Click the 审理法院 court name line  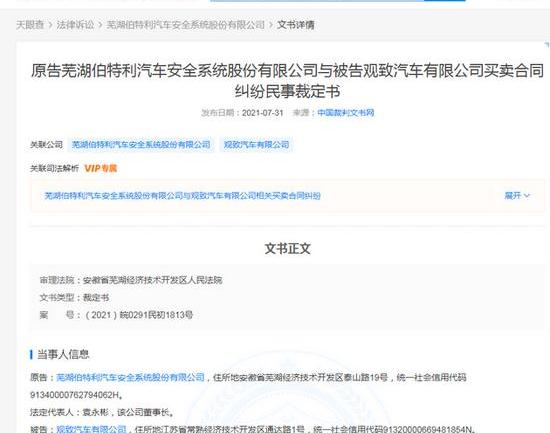click(131, 280)
